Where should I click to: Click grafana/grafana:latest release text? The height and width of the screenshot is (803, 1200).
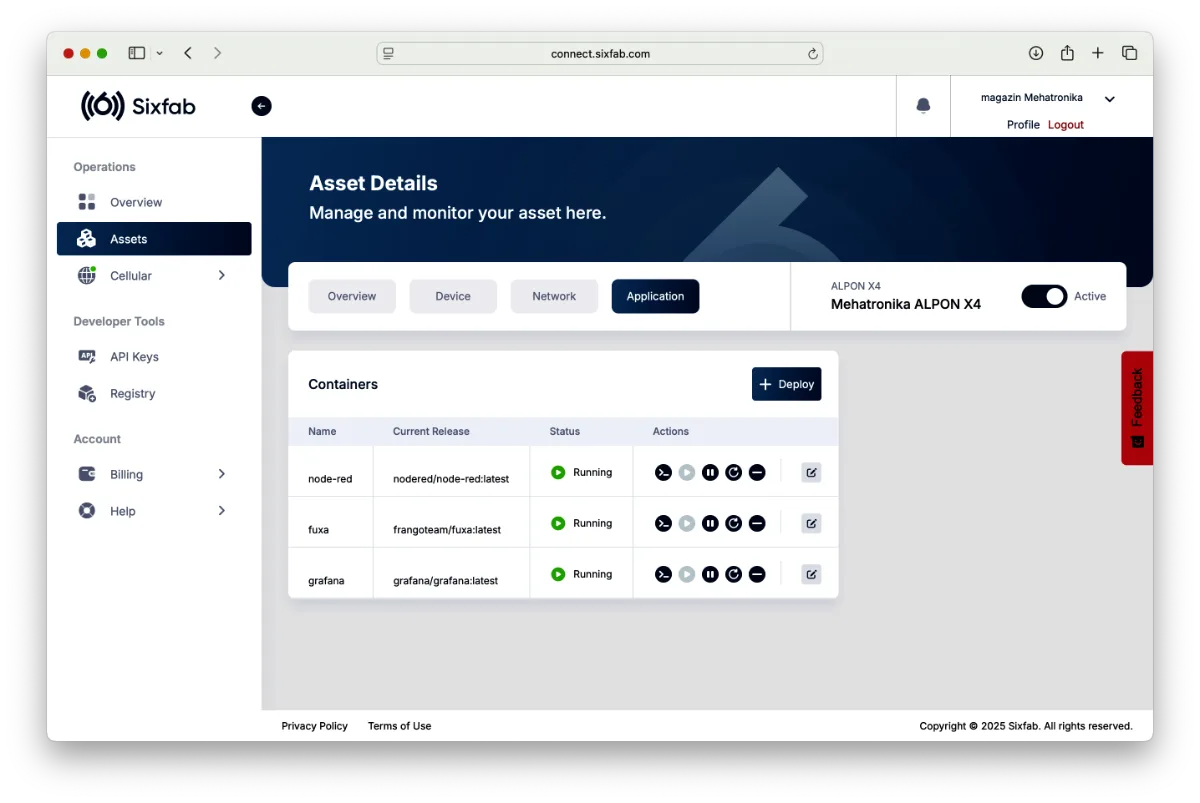[x=445, y=581]
